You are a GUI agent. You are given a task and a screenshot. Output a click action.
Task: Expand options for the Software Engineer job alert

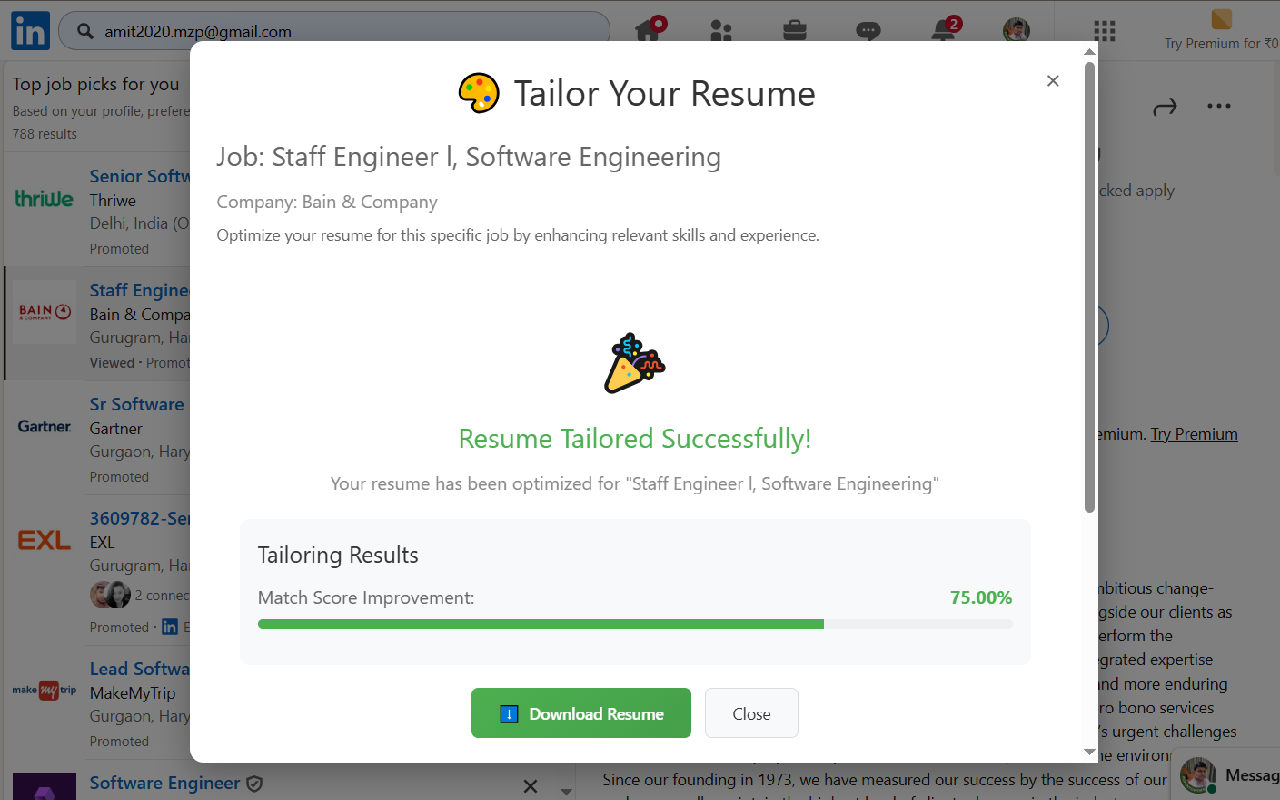(566, 790)
